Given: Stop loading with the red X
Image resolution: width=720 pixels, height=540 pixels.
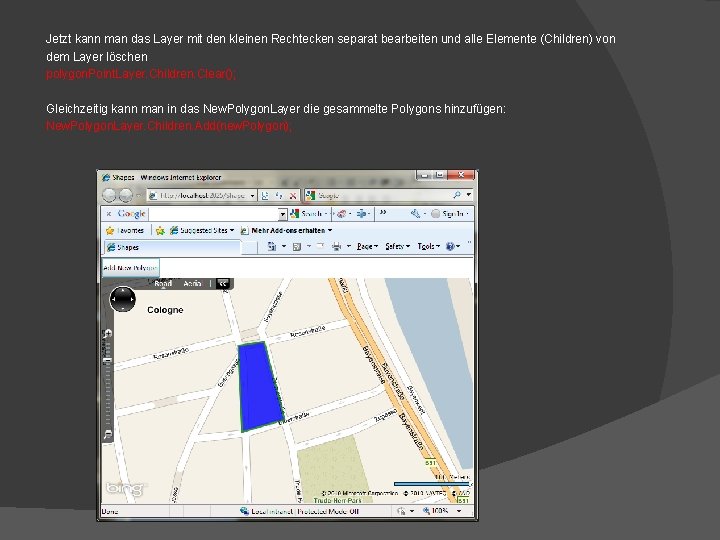Looking at the screenshot, I should [x=292, y=196].
